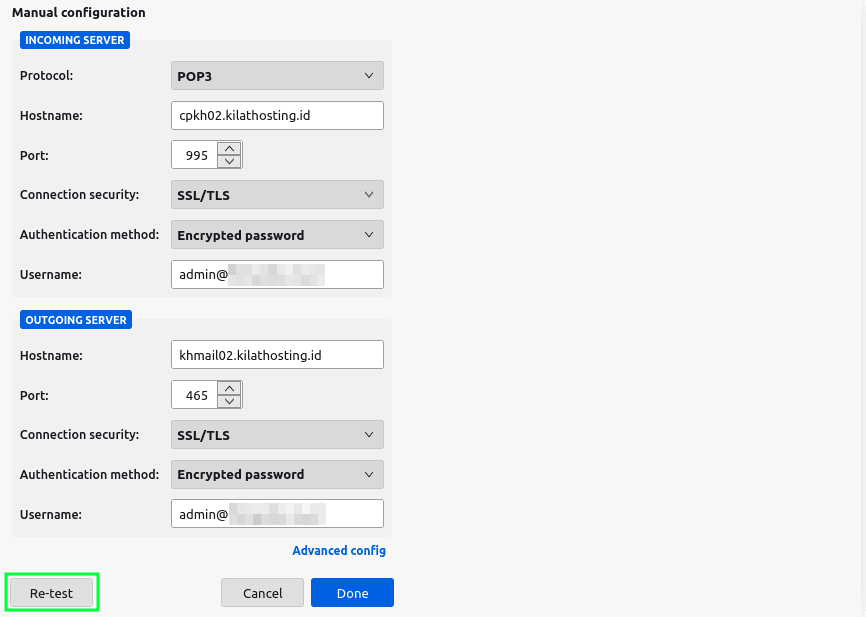Select incoming Hostname field cpkh02.kilathosting.id
Screen dimensions: 866x617
pyautogui.click(x=277, y=115)
